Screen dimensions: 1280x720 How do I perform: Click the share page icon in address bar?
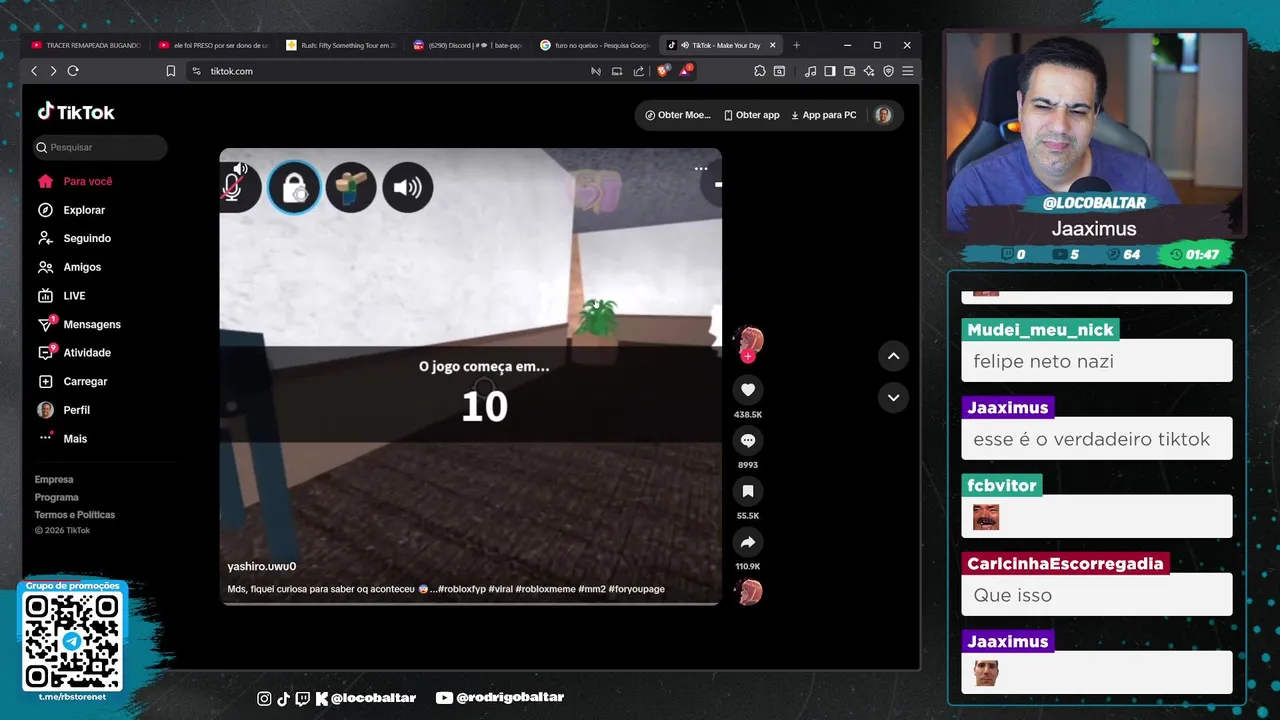[639, 71]
